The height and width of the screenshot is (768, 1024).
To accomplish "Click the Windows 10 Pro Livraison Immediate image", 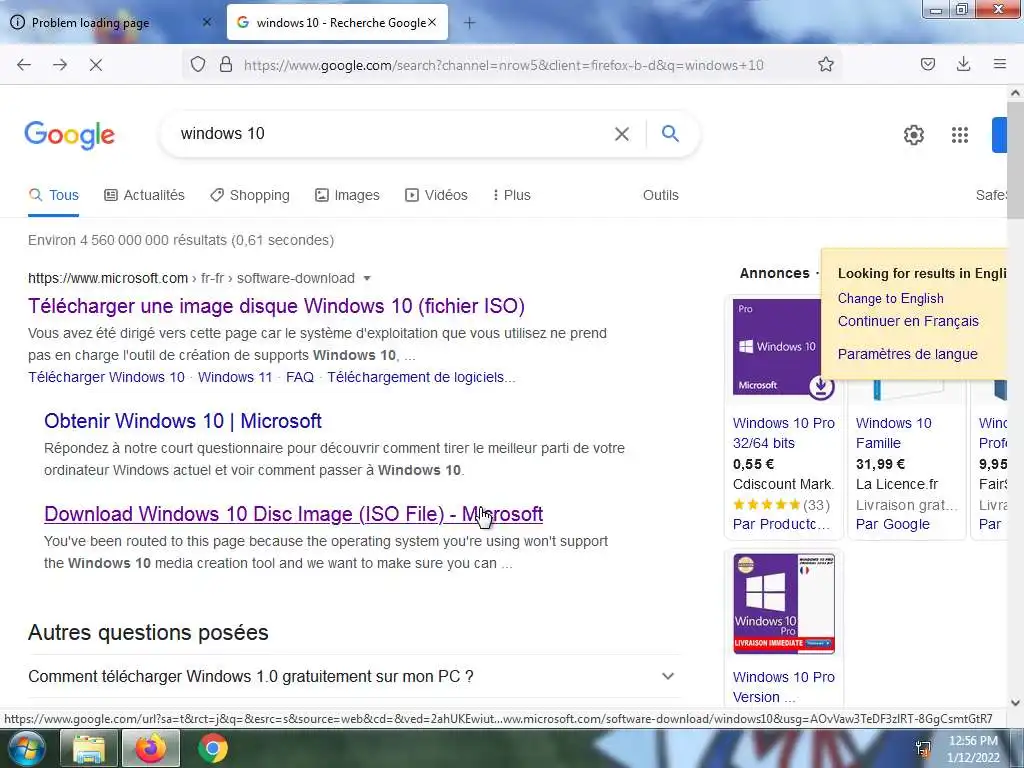I will click(x=784, y=603).
